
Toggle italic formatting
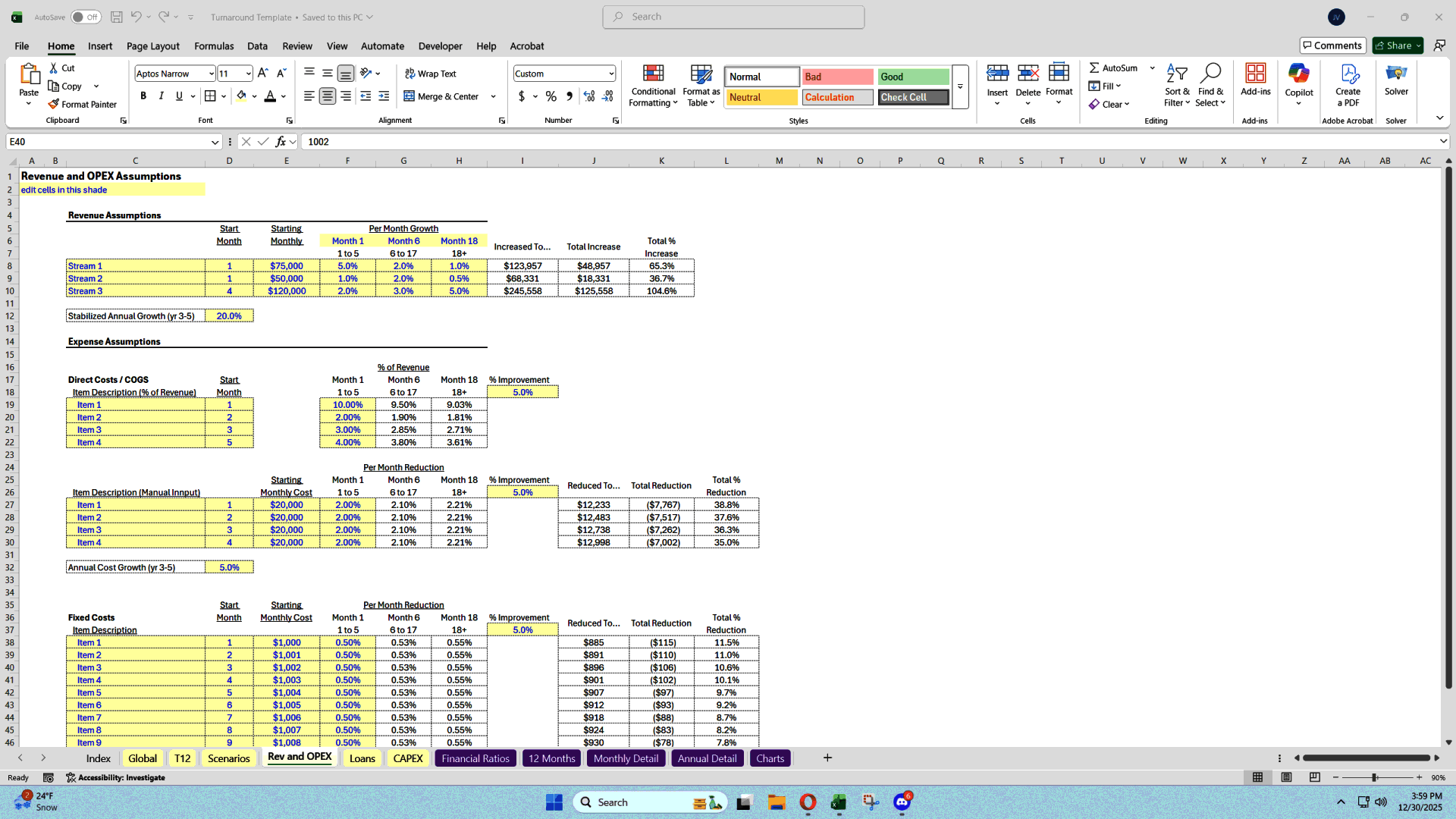click(x=161, y=96)
